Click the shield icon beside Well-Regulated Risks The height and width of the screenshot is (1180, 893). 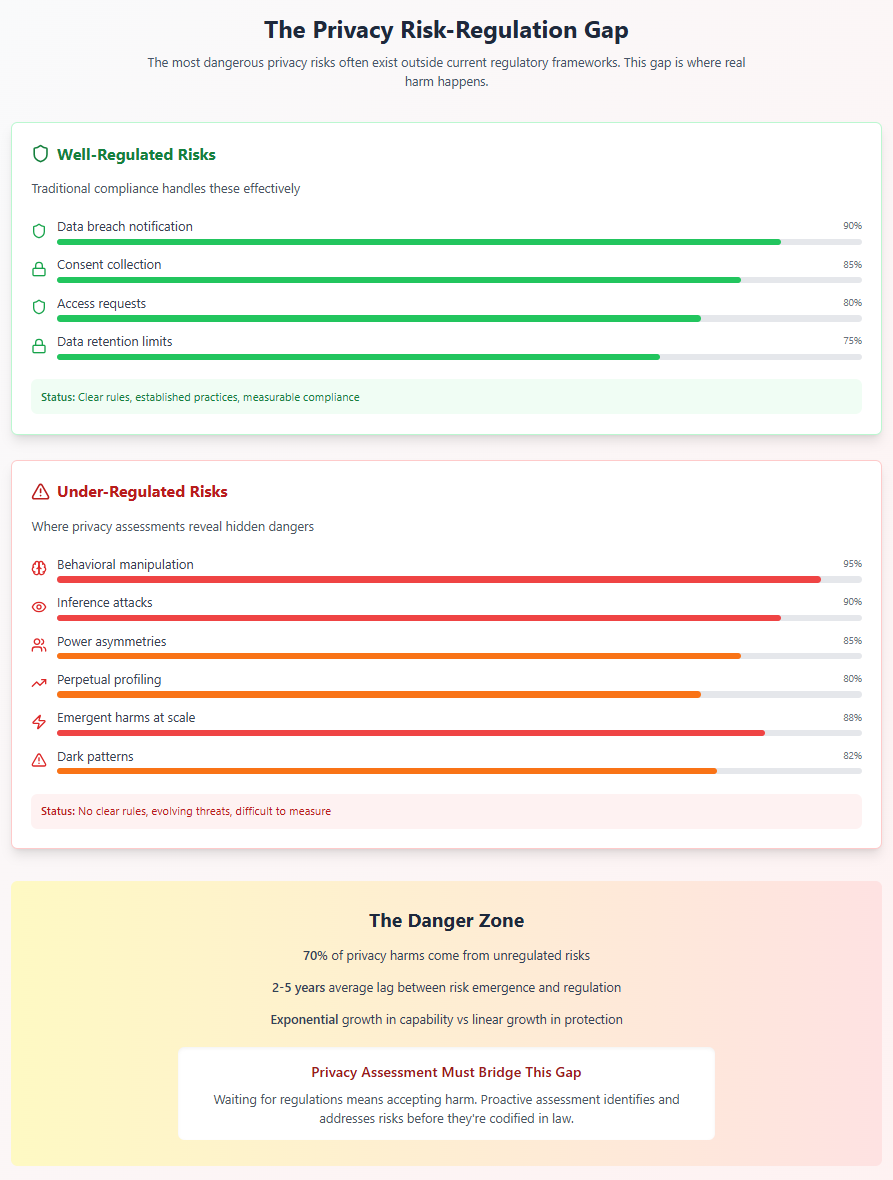point(41,154)
